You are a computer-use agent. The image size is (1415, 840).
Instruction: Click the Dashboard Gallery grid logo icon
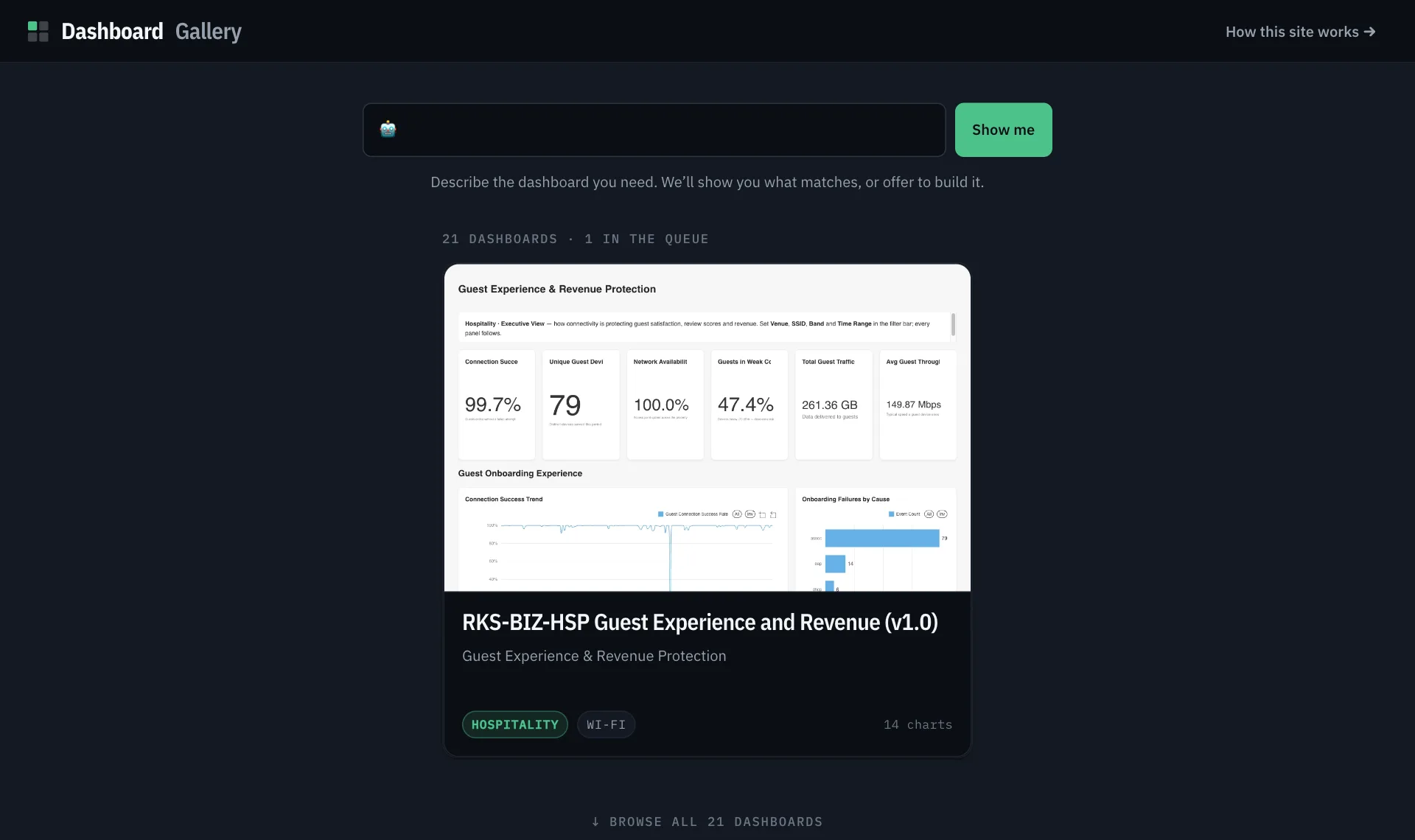click(x=38, y=32)
